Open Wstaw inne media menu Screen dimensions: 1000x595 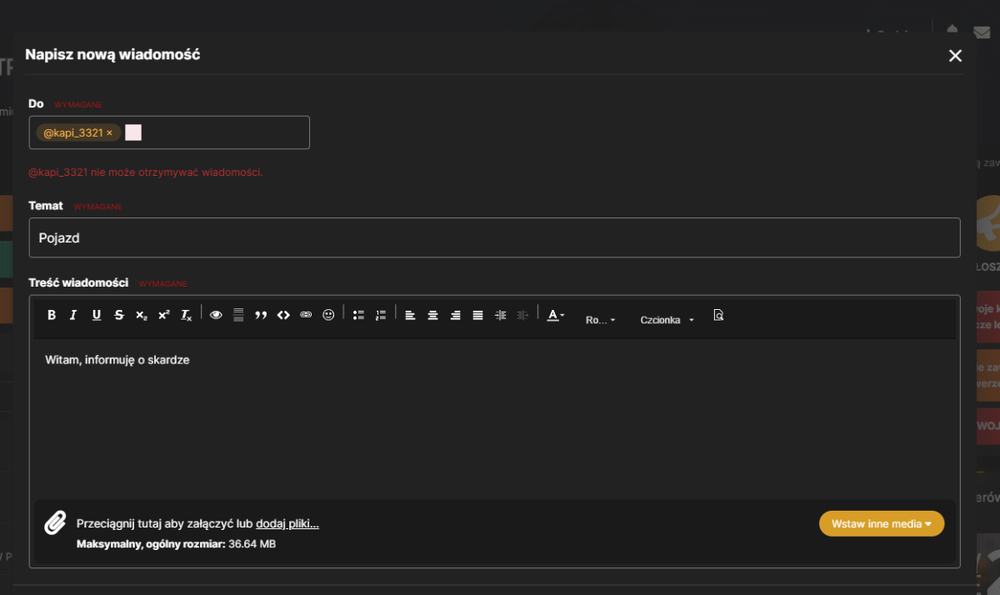[x=881, y=524]
